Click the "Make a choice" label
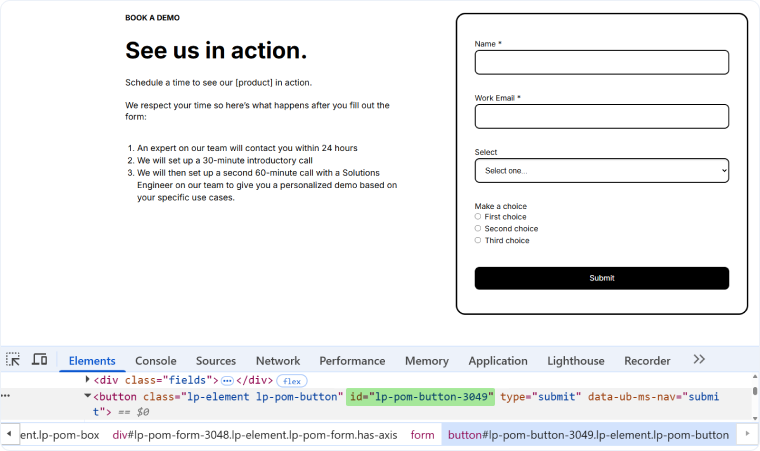 pyautogui.click(x=500, y=206)
